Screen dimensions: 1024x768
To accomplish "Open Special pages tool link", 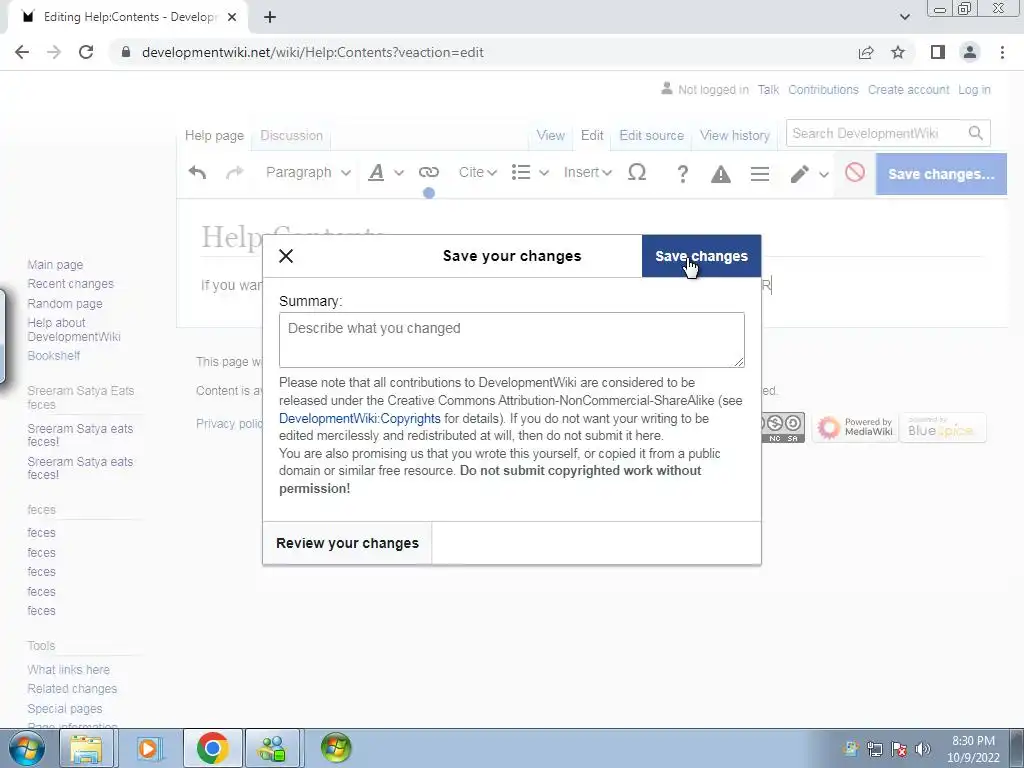I will [65, 709].
